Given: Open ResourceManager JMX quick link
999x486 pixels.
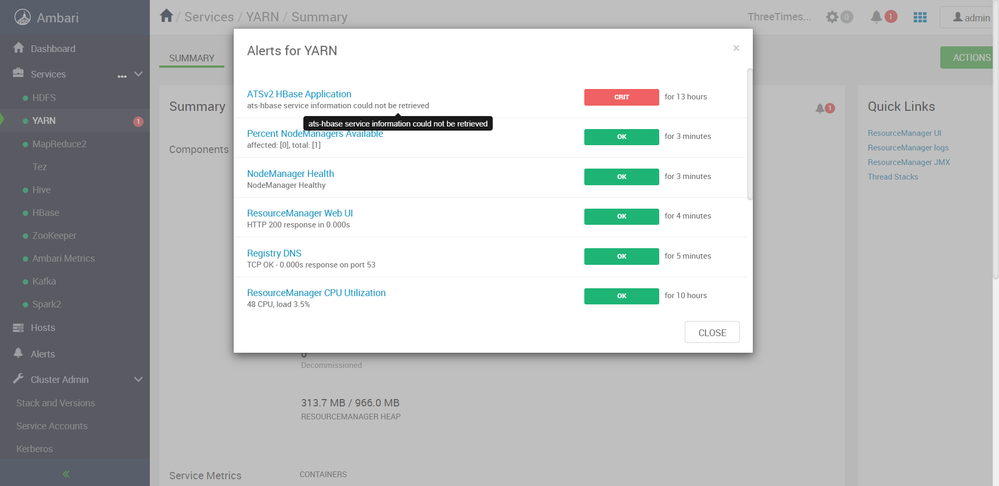Looking at the screenshot, I should point(909,162).
